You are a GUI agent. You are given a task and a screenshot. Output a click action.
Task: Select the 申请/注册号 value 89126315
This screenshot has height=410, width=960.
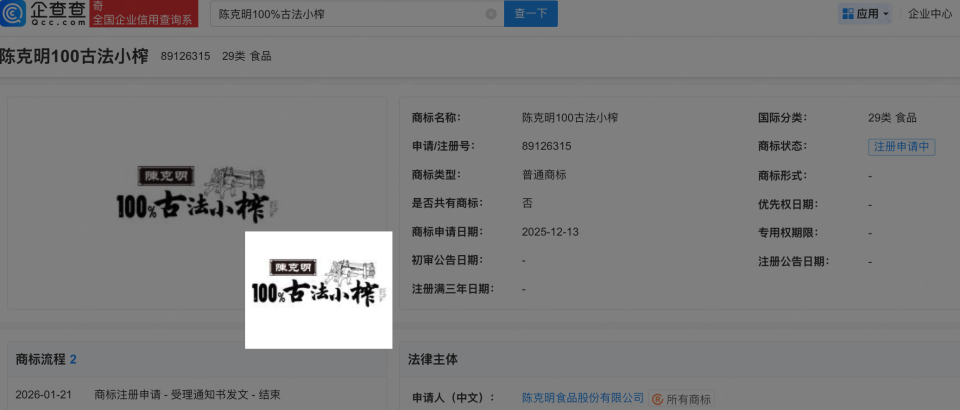pyautogui.click(x=547, y=146)
